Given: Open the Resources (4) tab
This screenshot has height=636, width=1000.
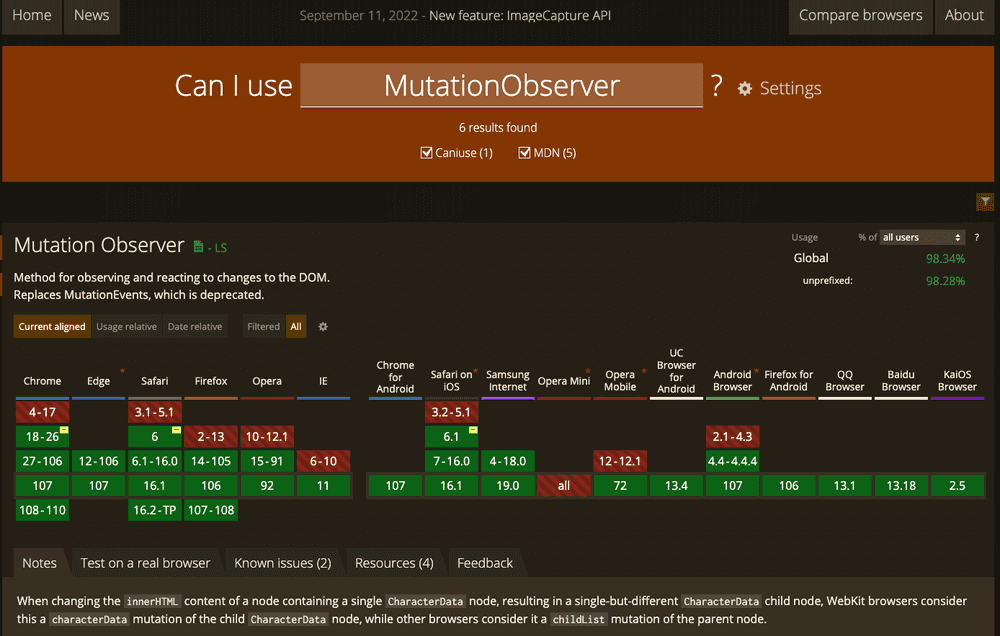Looking at the screenshot, I should [x=393, y=562].
